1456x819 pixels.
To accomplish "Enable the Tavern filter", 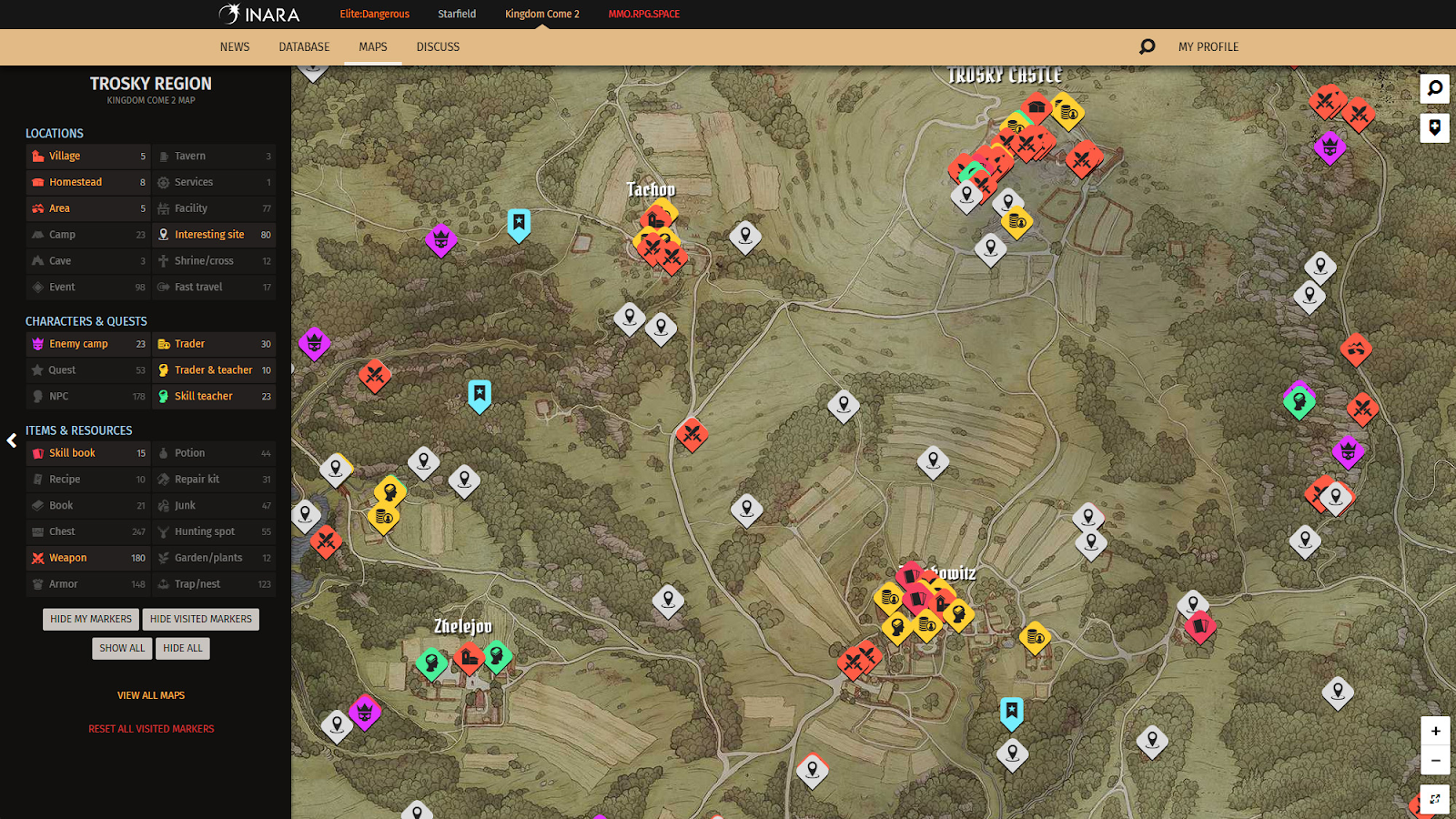I will pyautogui.click(x=214, y=157).
